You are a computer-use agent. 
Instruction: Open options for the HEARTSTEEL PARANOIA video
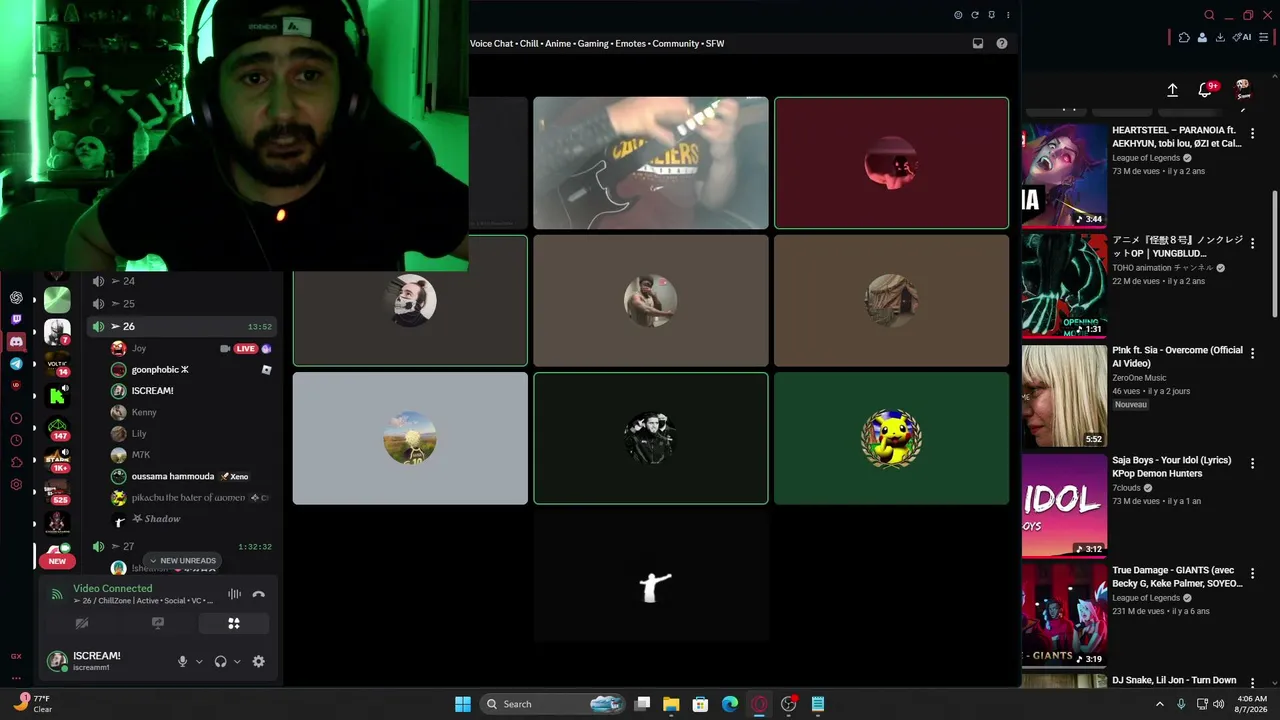(1252, 133)
